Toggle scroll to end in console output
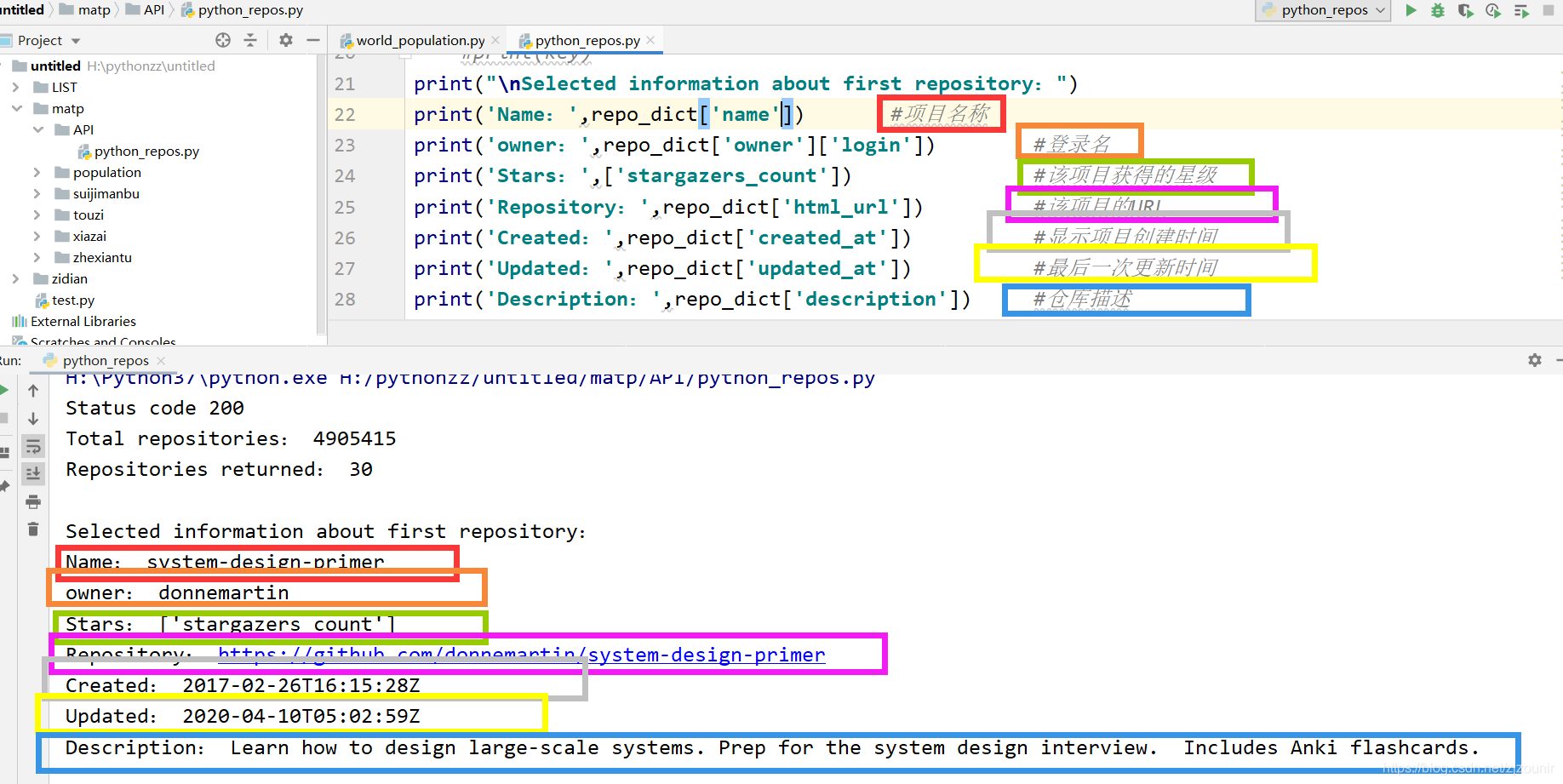Screen dimensions: 1563x784 tap(33, 473)
